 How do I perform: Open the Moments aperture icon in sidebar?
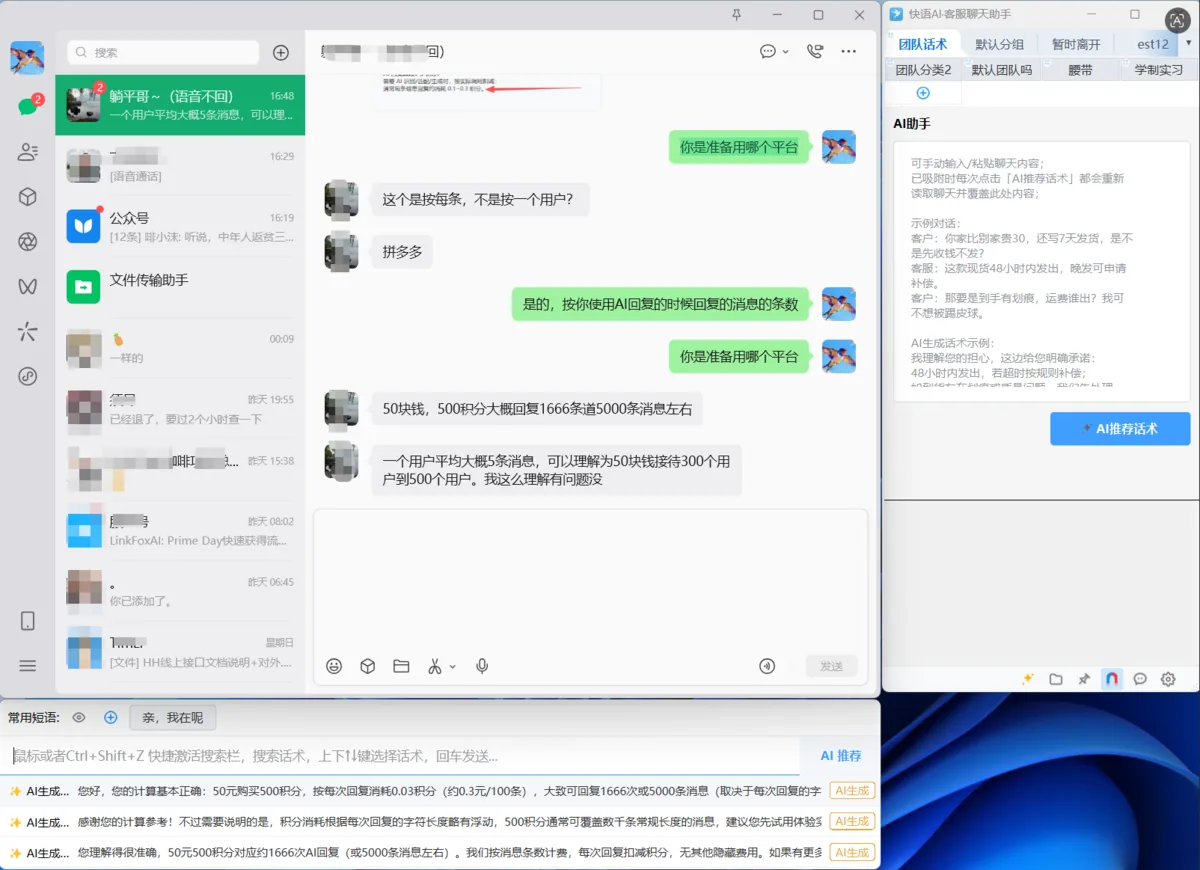27,242
